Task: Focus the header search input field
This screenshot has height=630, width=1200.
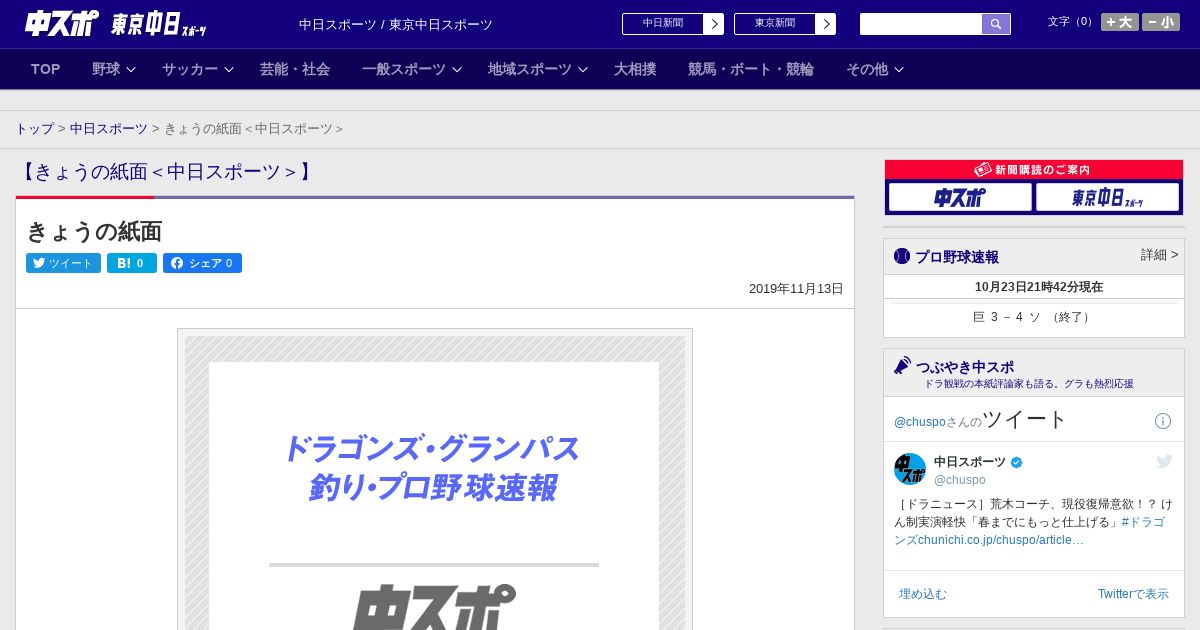Action: click(921, 24)
